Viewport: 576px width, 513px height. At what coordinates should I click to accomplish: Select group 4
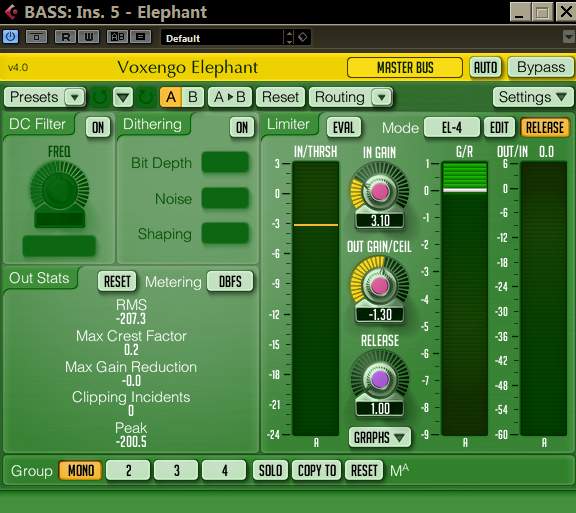coord(224,470)
